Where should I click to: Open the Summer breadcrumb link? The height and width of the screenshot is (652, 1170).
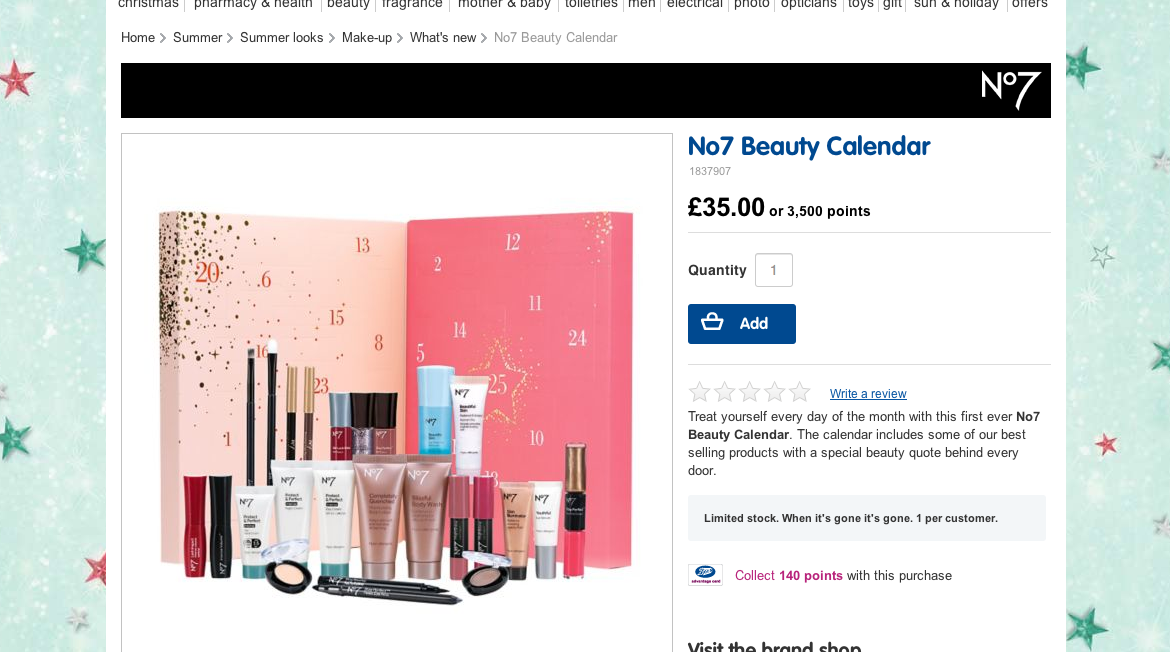click(x=198, y=37)
